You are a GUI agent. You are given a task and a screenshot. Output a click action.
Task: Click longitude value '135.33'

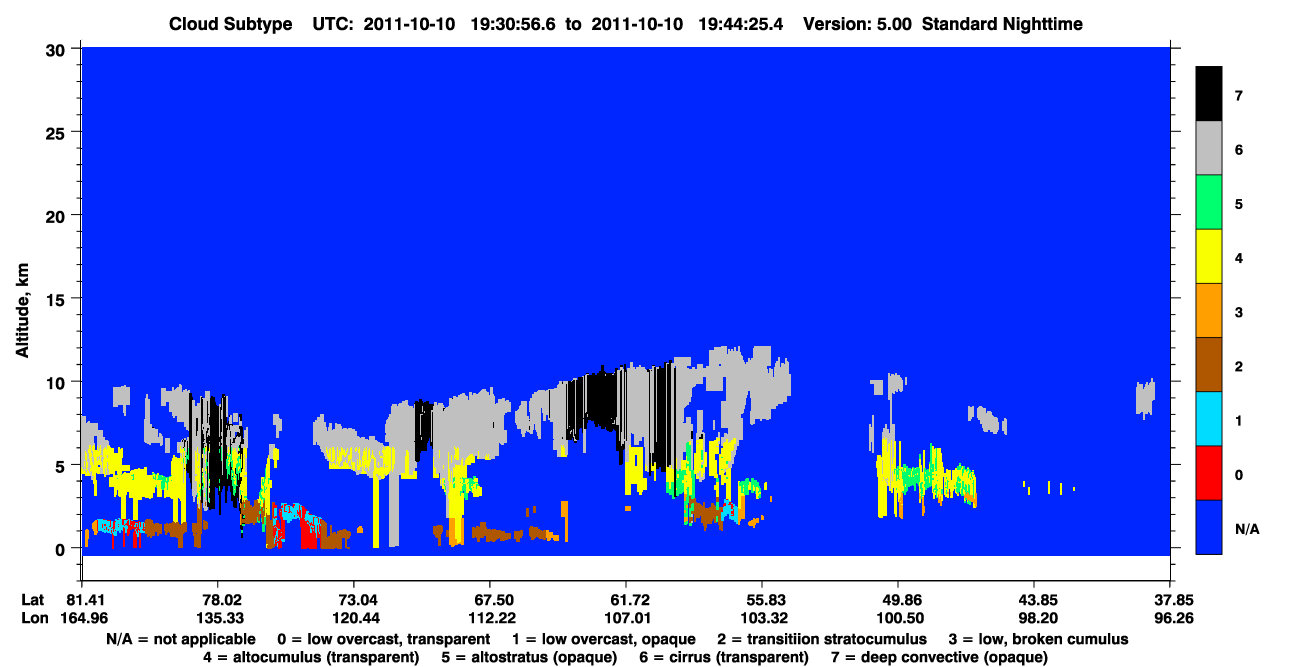coord(218,618)
